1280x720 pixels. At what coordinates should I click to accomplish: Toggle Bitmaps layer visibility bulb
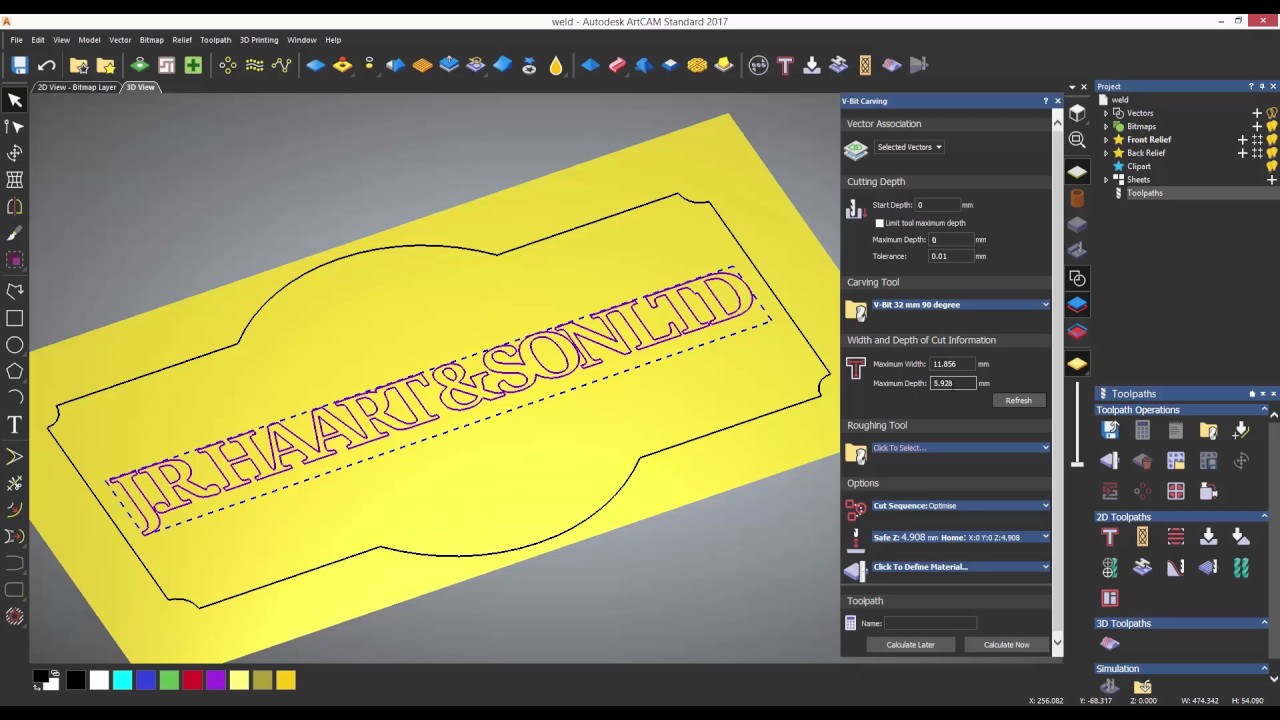pyautogui.click(x=1272, y=126)
